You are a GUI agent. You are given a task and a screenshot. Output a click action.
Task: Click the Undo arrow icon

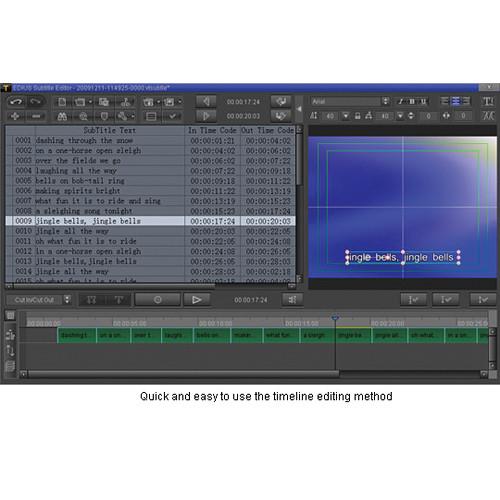pos(16,102)
